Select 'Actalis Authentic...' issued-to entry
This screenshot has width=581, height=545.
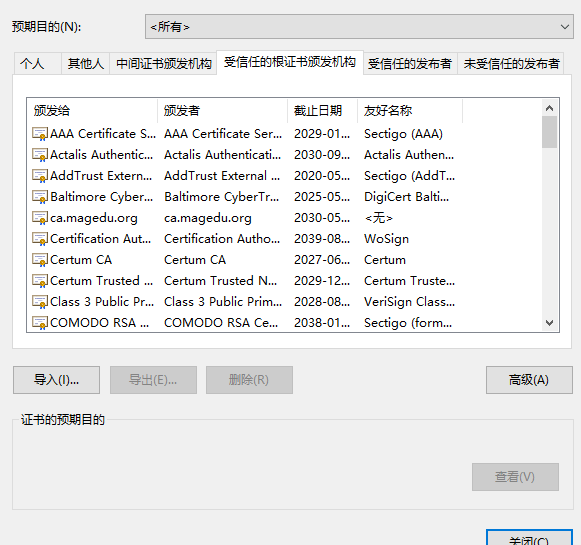pyautogui.click(x=102, y=155)
